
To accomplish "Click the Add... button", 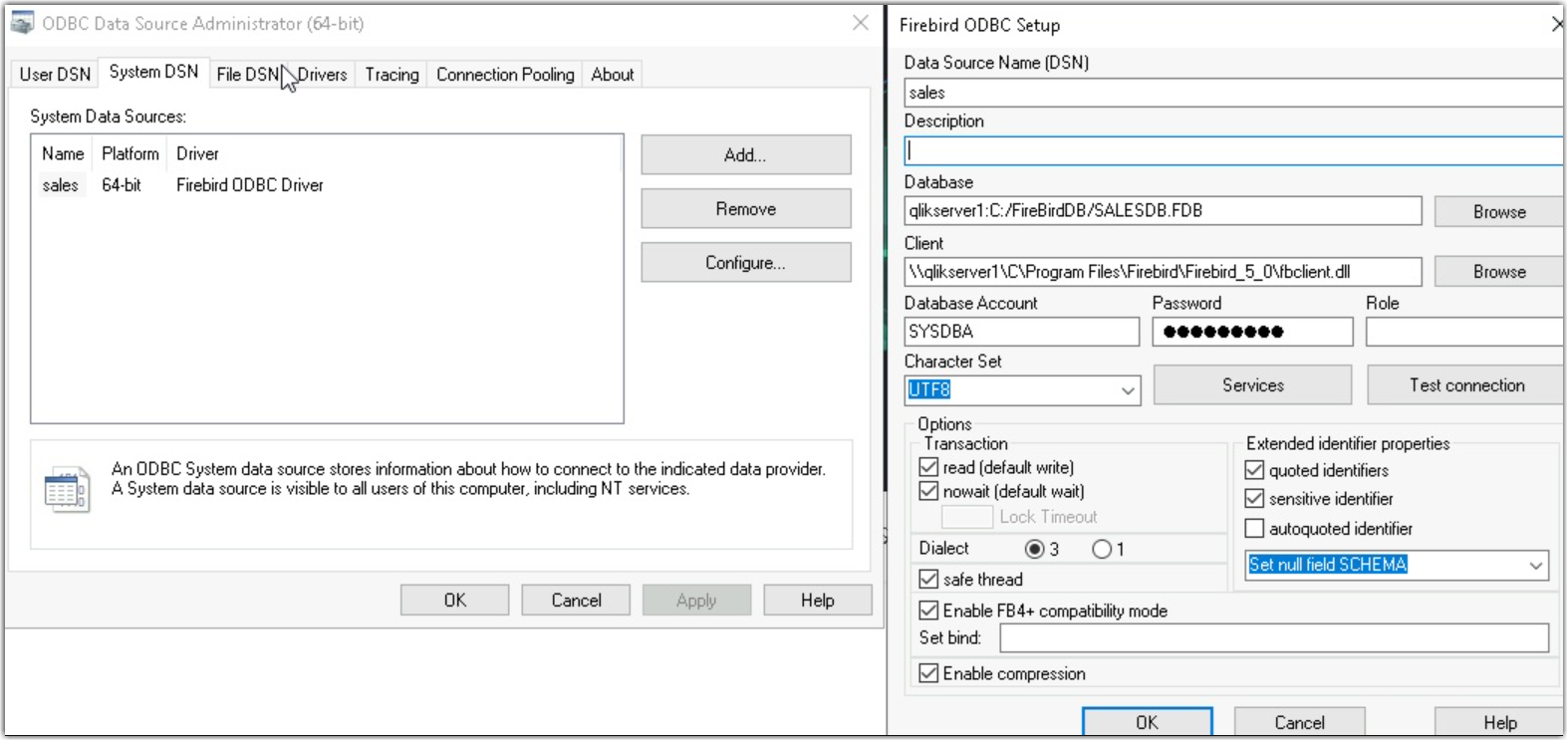I will pyautogui.click(x=745, y=155).
